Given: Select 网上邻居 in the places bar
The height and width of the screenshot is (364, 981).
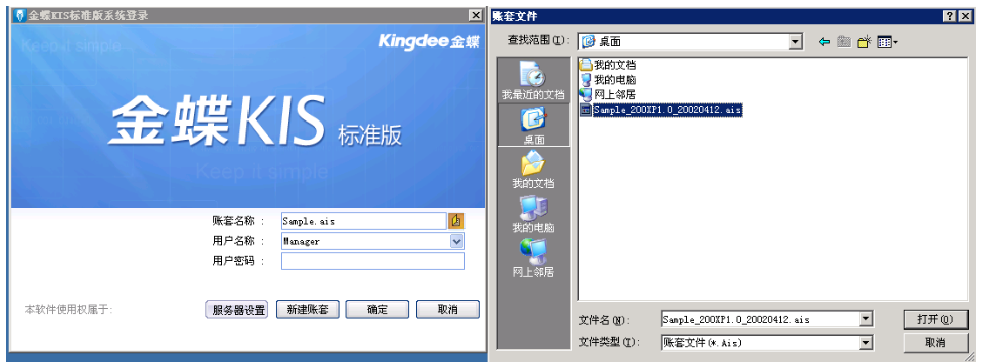Looking at the screenshot, I should pyautogui.click(x=534, y=257).
